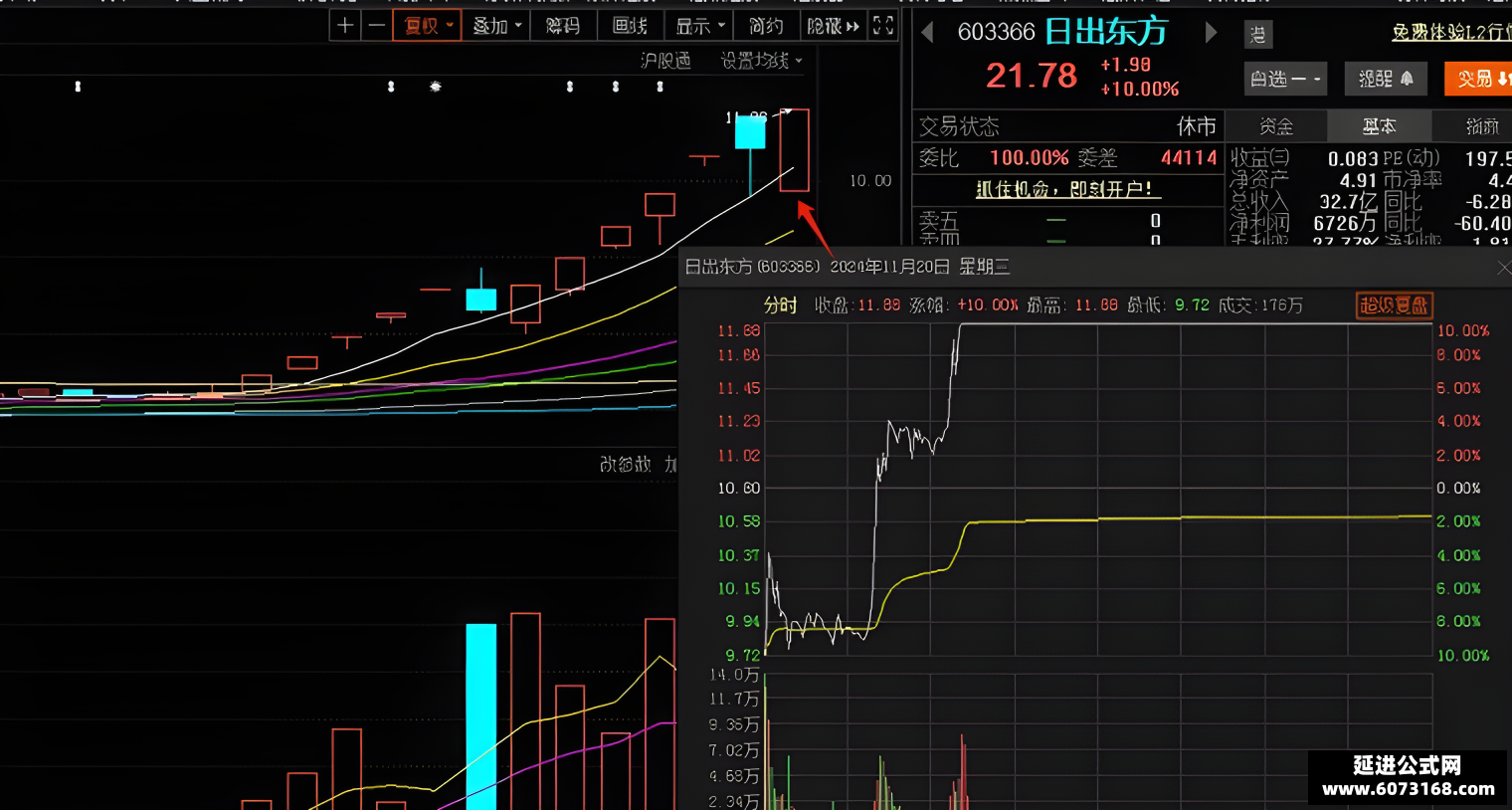Switch to the 基本 fundamentals tab

(1380, 126)
